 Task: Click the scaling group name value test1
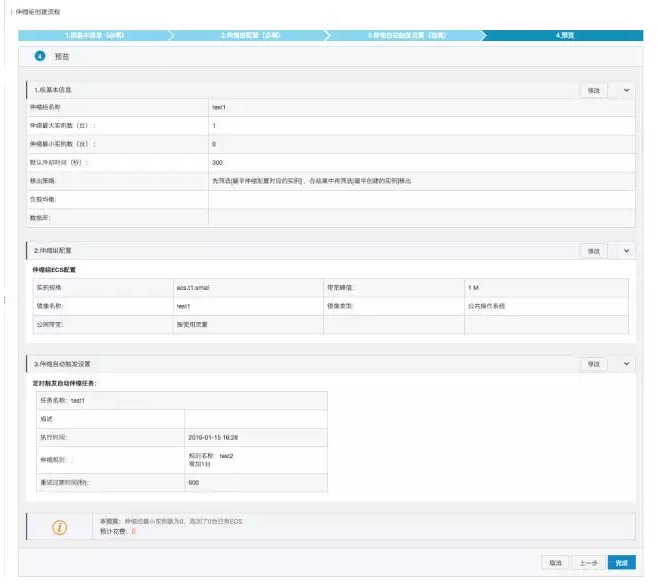(x=218, y=107)
